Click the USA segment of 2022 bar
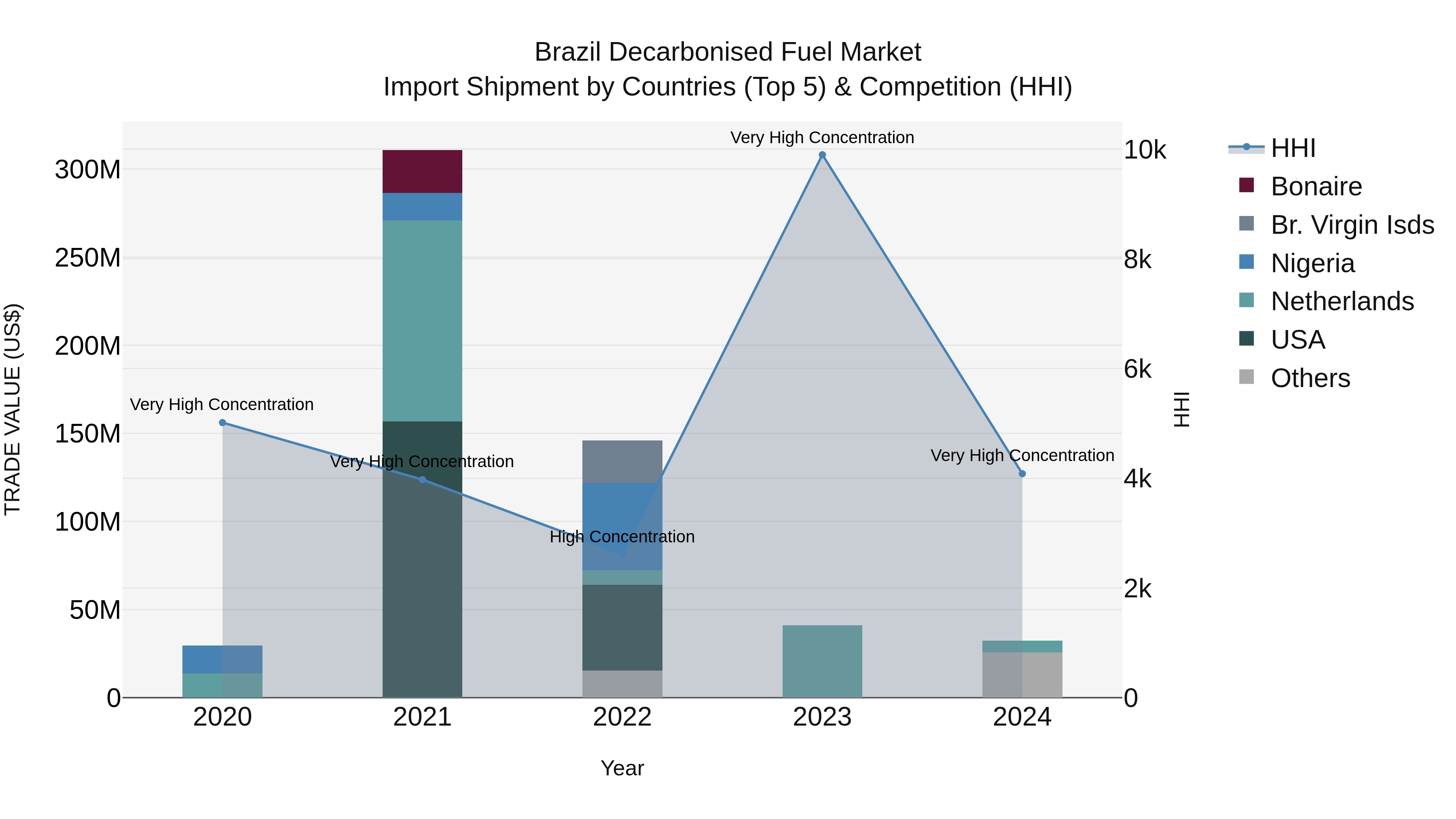Screen dimensions: 1456x819 [622, 628]
